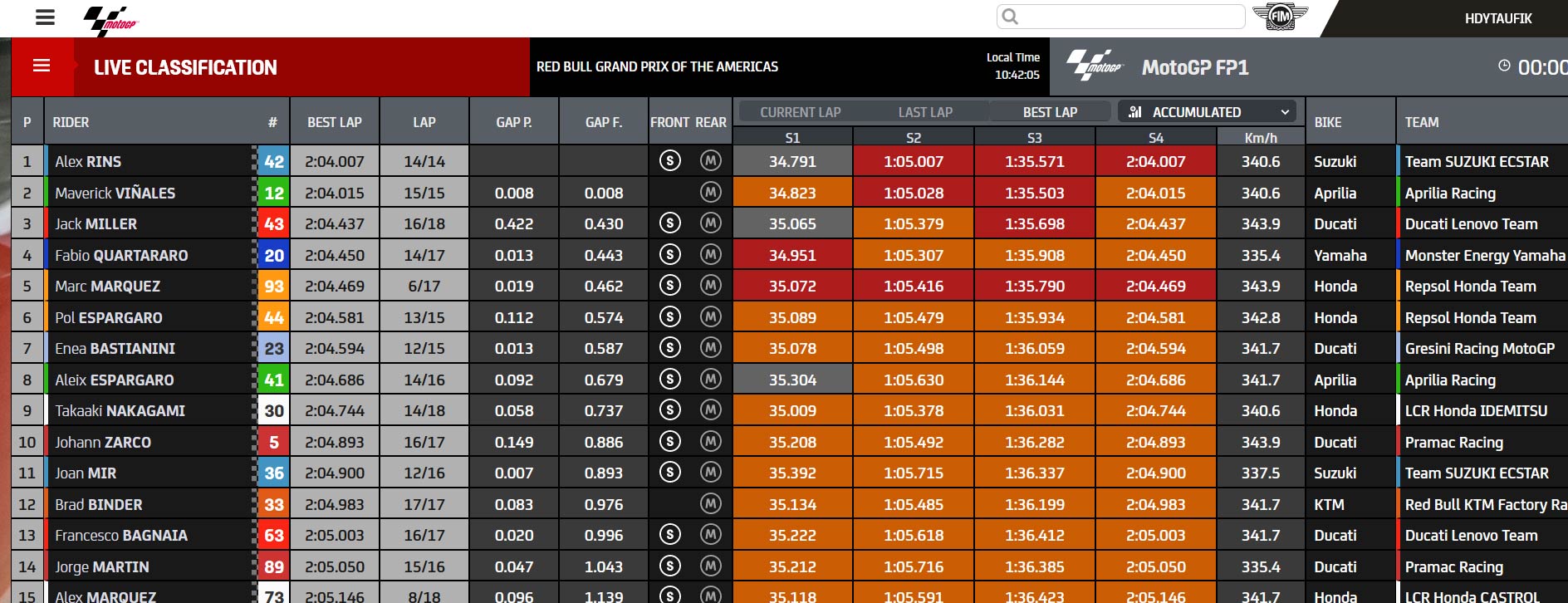1568x603 pixels.
Task: Click Jorge Martin rear medium tyre icon
Action: click(x=711, y=566)
